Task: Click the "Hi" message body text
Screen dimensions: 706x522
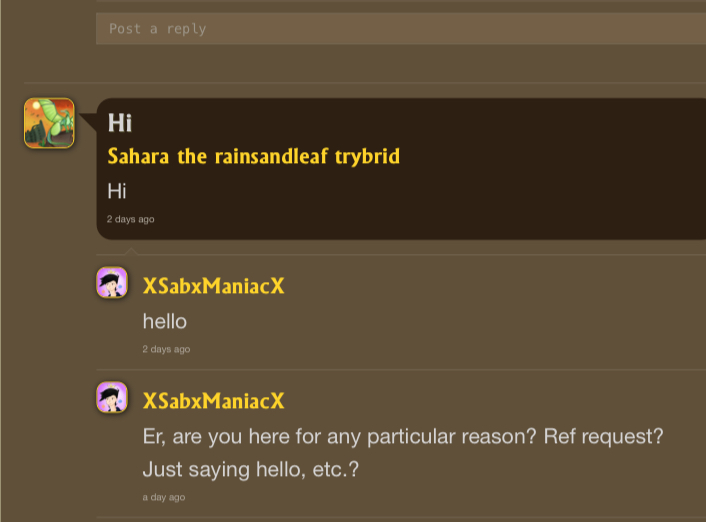Action: coord(117,190)
